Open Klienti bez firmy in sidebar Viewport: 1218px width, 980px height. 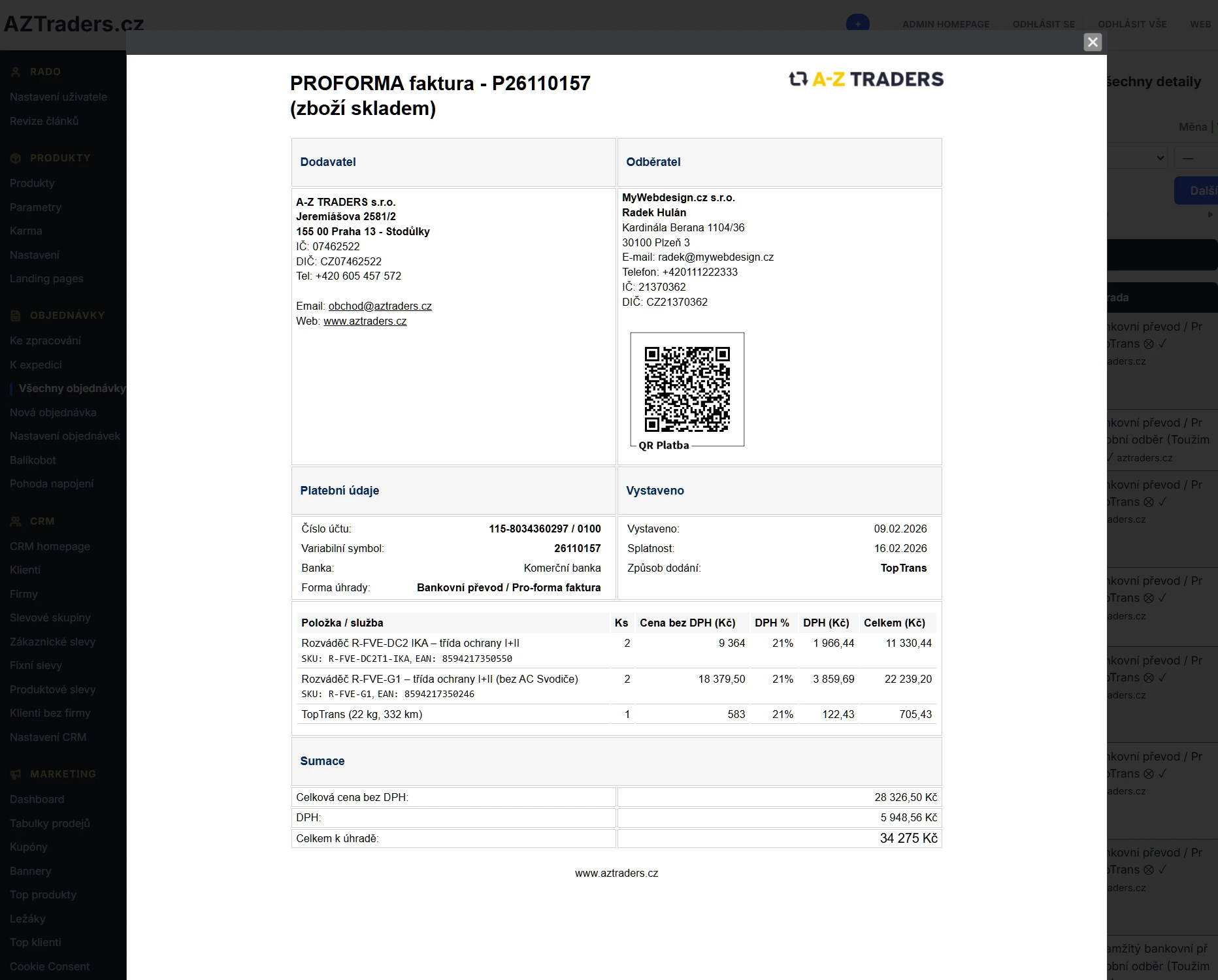coord(50,713)
